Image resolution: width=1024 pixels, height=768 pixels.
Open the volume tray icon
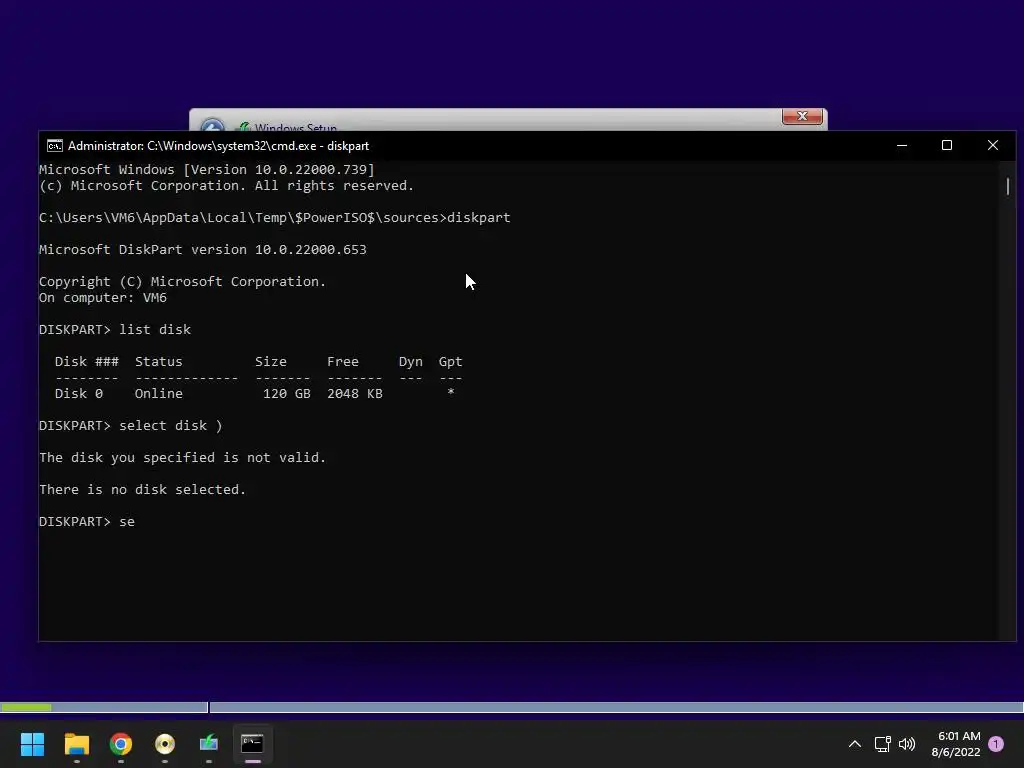coord(907,744)
